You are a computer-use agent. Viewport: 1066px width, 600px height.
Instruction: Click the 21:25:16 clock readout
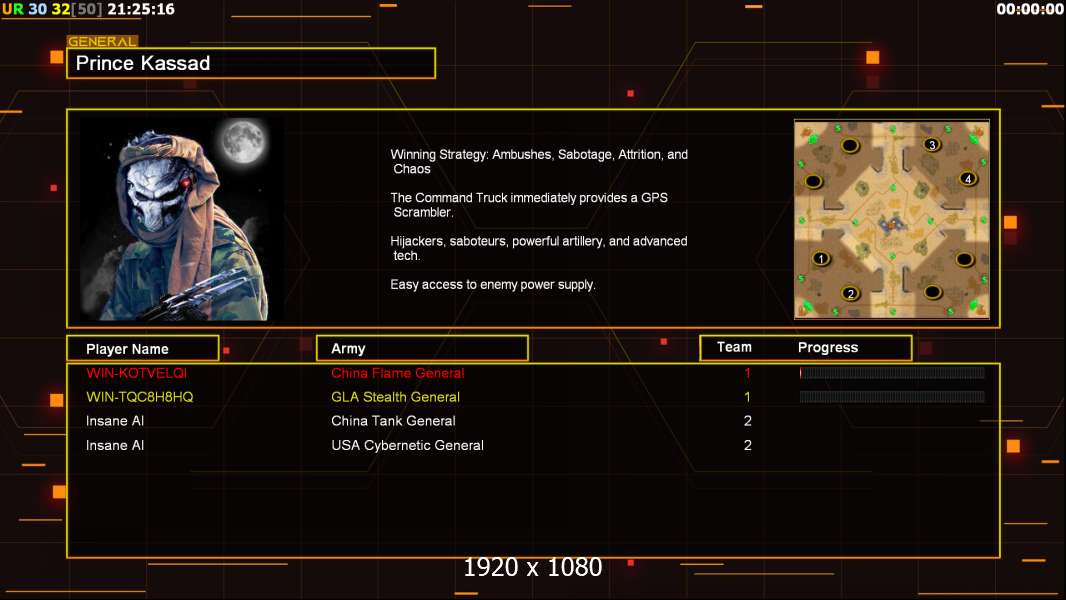tap(141, 9)
